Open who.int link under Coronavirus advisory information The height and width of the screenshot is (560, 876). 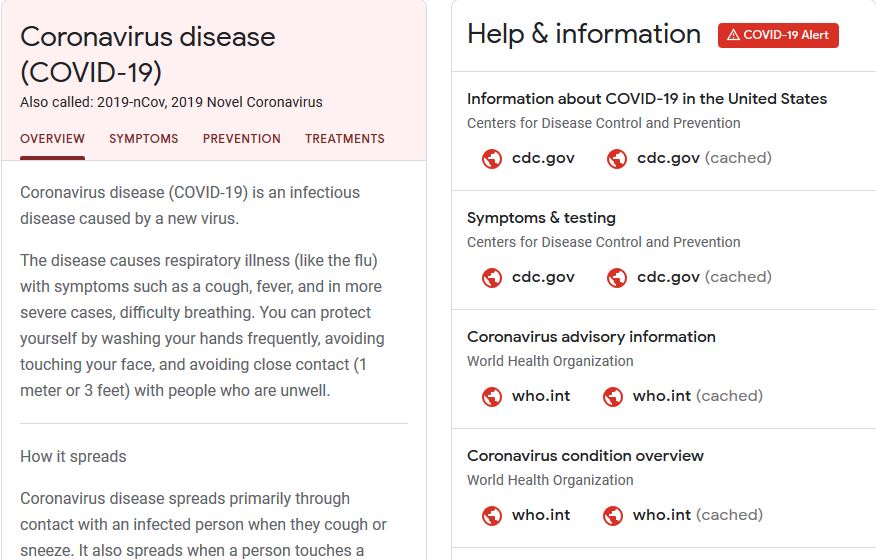point(541,396)
